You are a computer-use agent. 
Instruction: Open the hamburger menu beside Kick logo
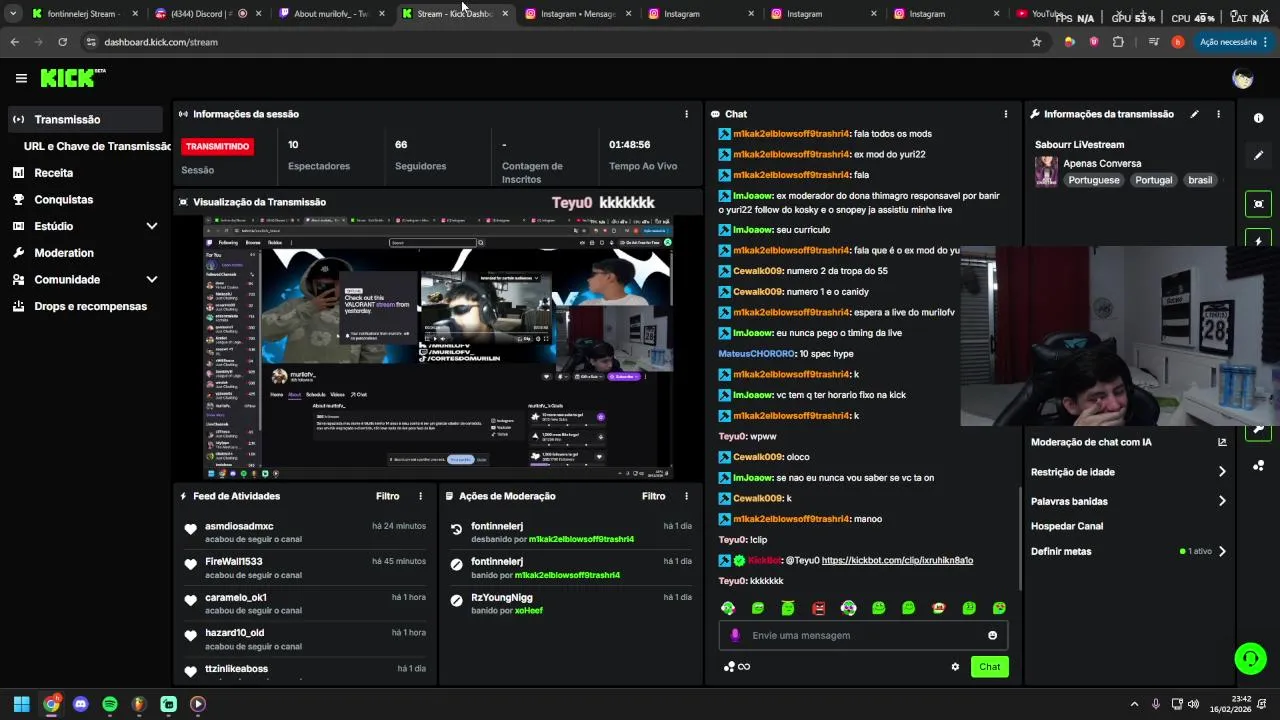click(x=21, y=78)
